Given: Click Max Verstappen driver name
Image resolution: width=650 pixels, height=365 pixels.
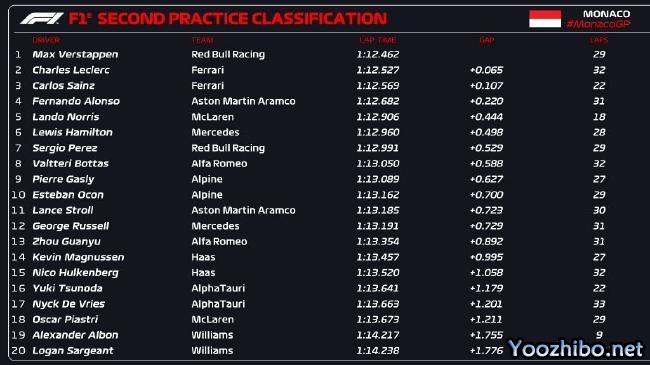Looking at the screenshot, I should click(x=75, y=54).
